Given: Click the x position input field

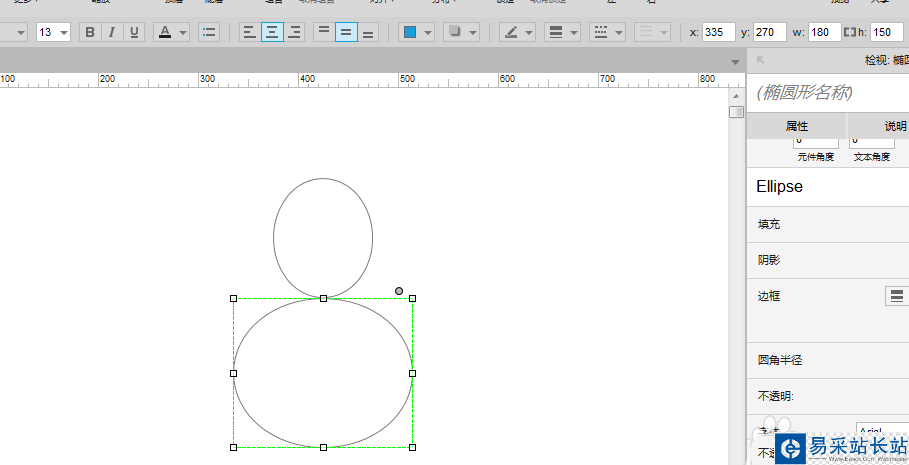Looking at the screenshot, I should tap(718, 32).
